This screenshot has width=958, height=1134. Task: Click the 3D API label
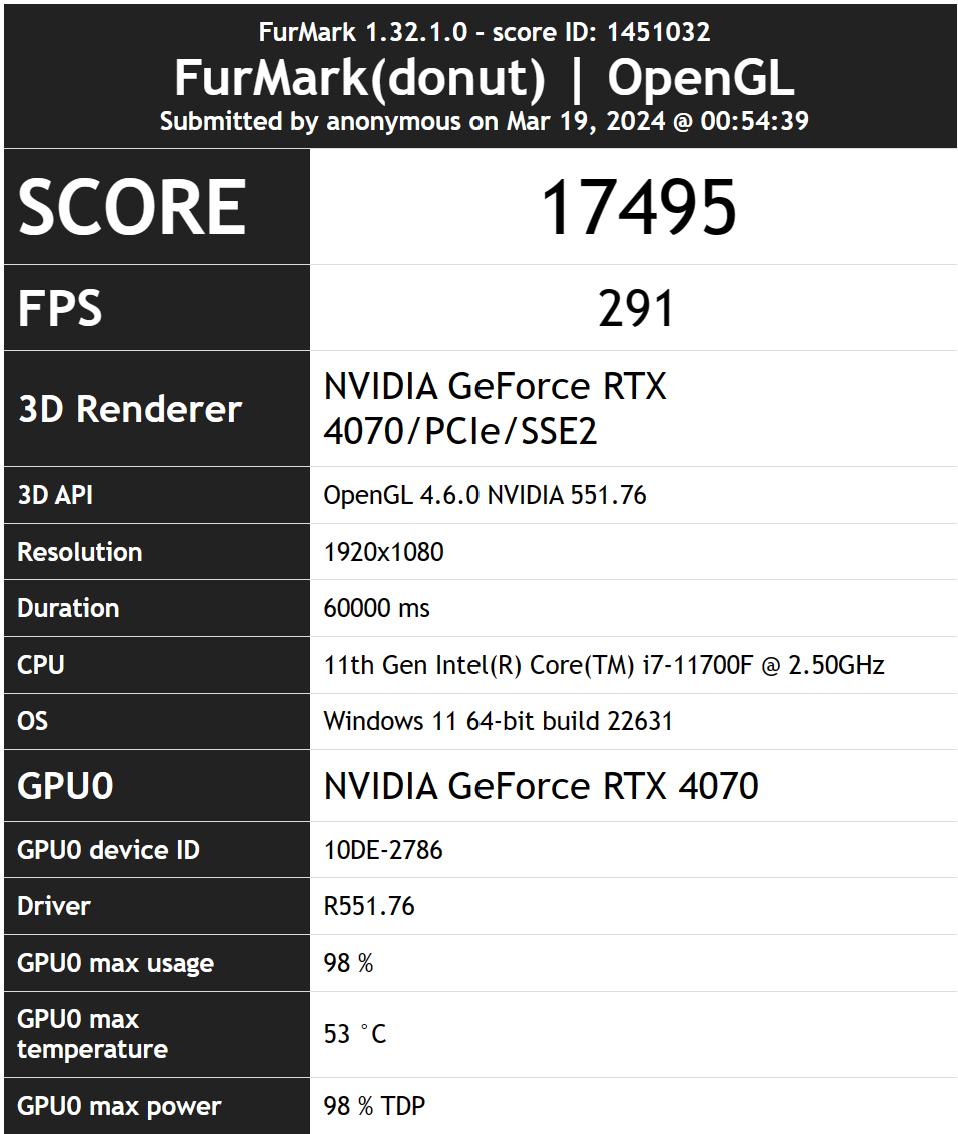[x=55, y=495]
